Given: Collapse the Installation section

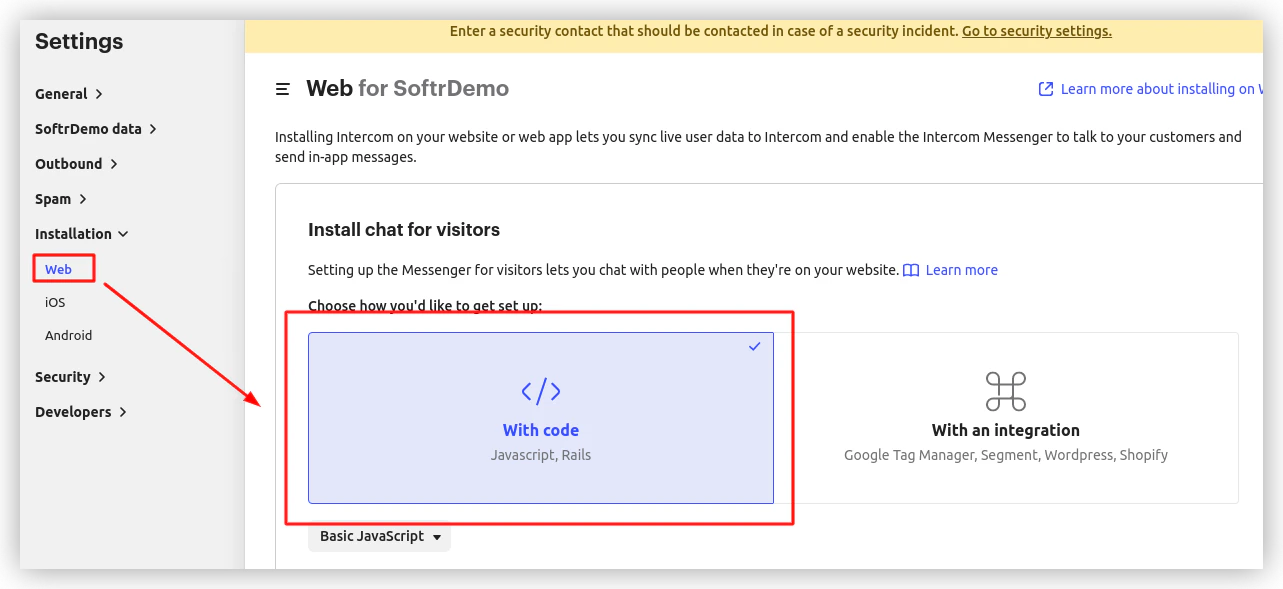Looking at the screenshot, I should click(82, 234).
